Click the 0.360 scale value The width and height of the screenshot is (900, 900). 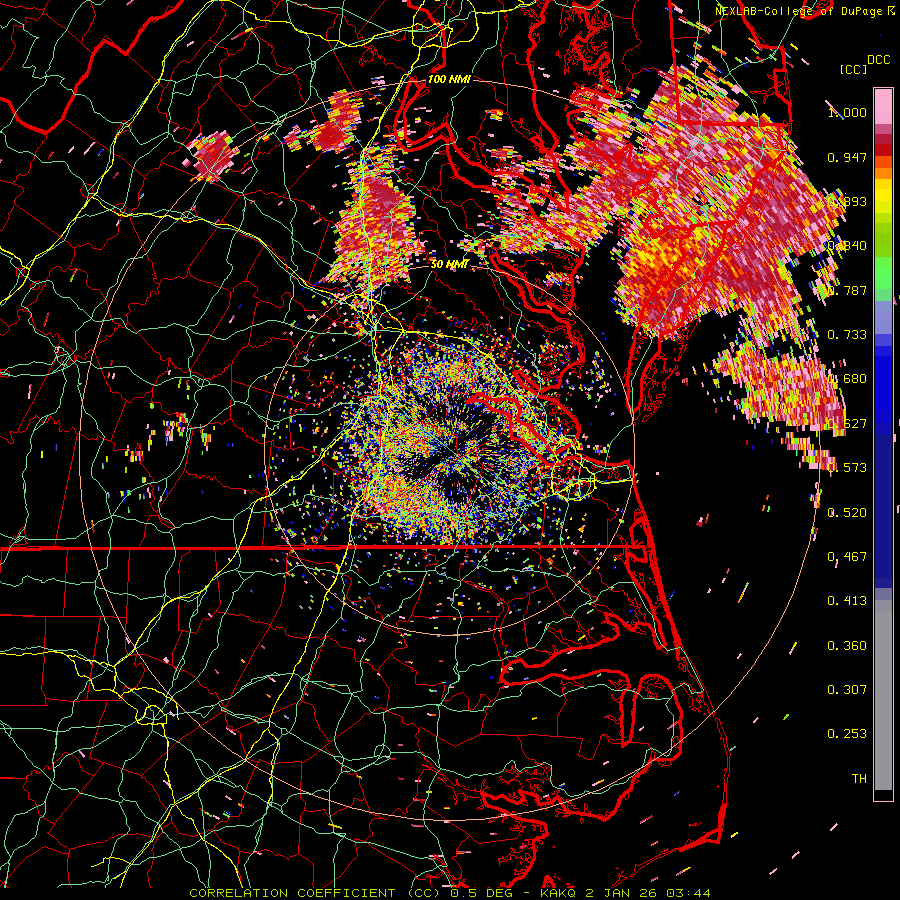[x=847, y=646]
